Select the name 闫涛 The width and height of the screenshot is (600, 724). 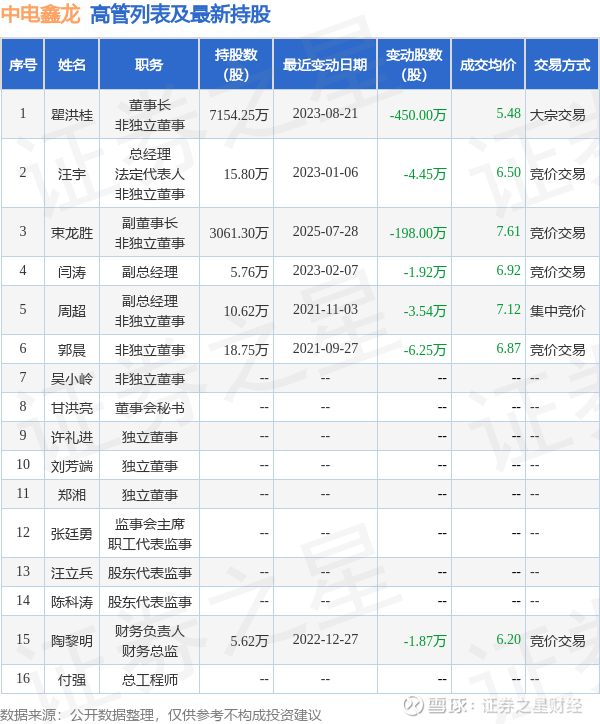click(72, 272)
